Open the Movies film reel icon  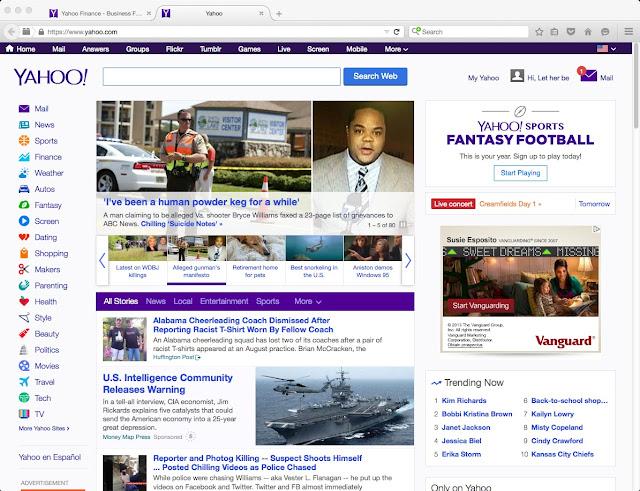[24, 366]
